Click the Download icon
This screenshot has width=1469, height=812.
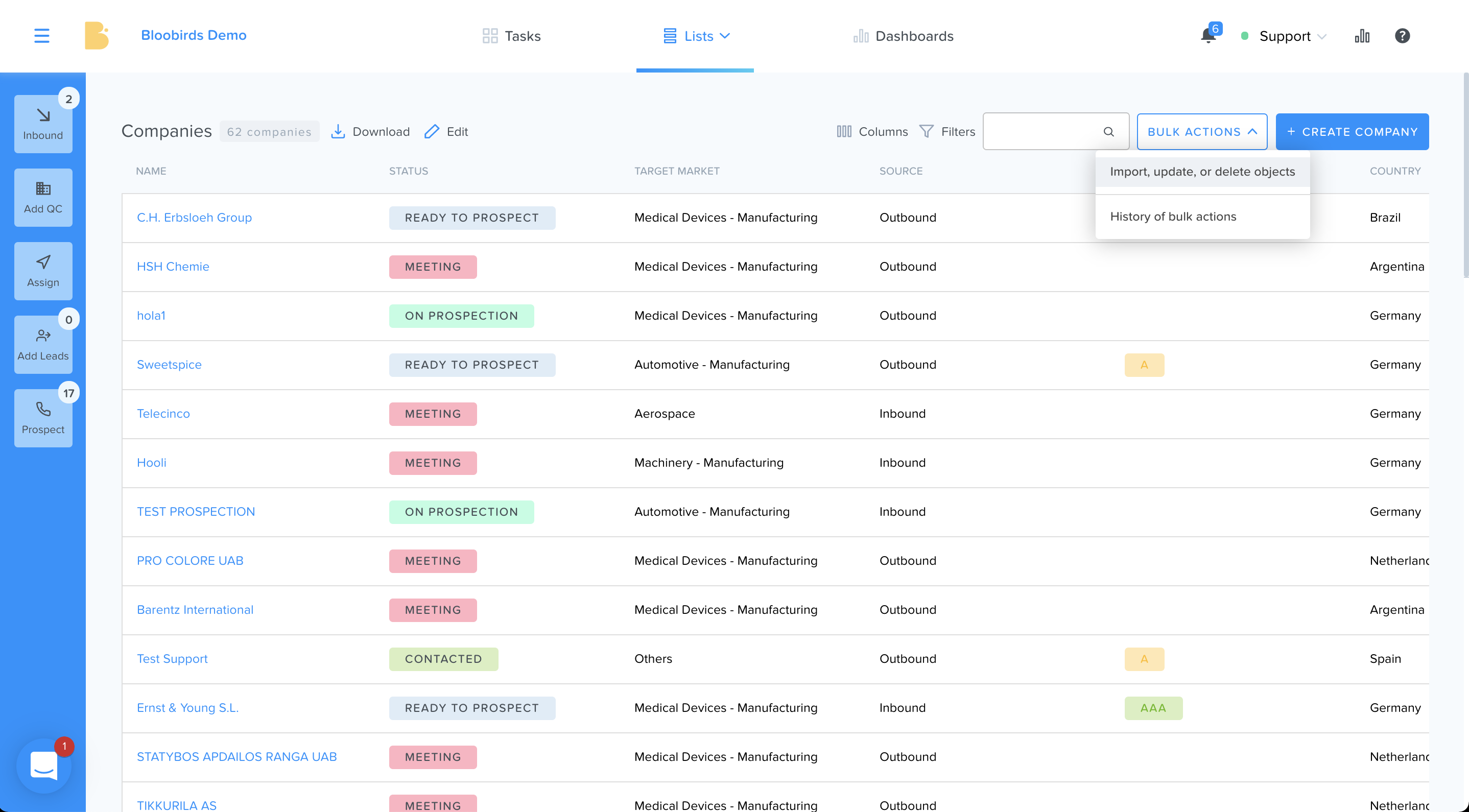click(x=338, y=132)
